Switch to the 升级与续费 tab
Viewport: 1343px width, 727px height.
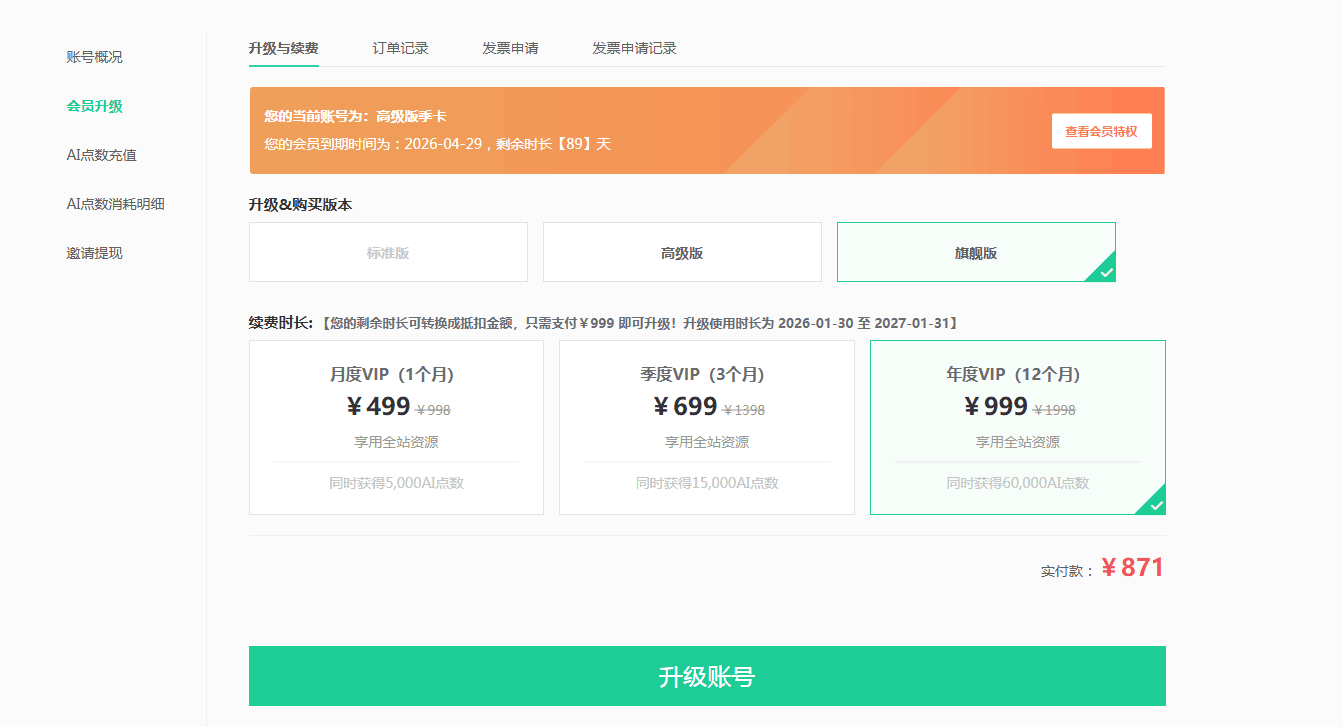coord(283,48)
